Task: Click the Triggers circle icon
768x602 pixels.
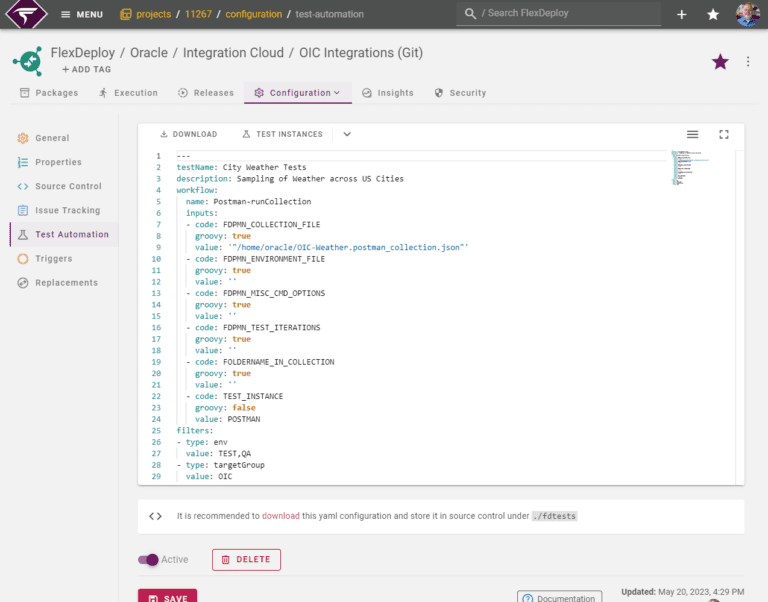Action: pos(23,259)
